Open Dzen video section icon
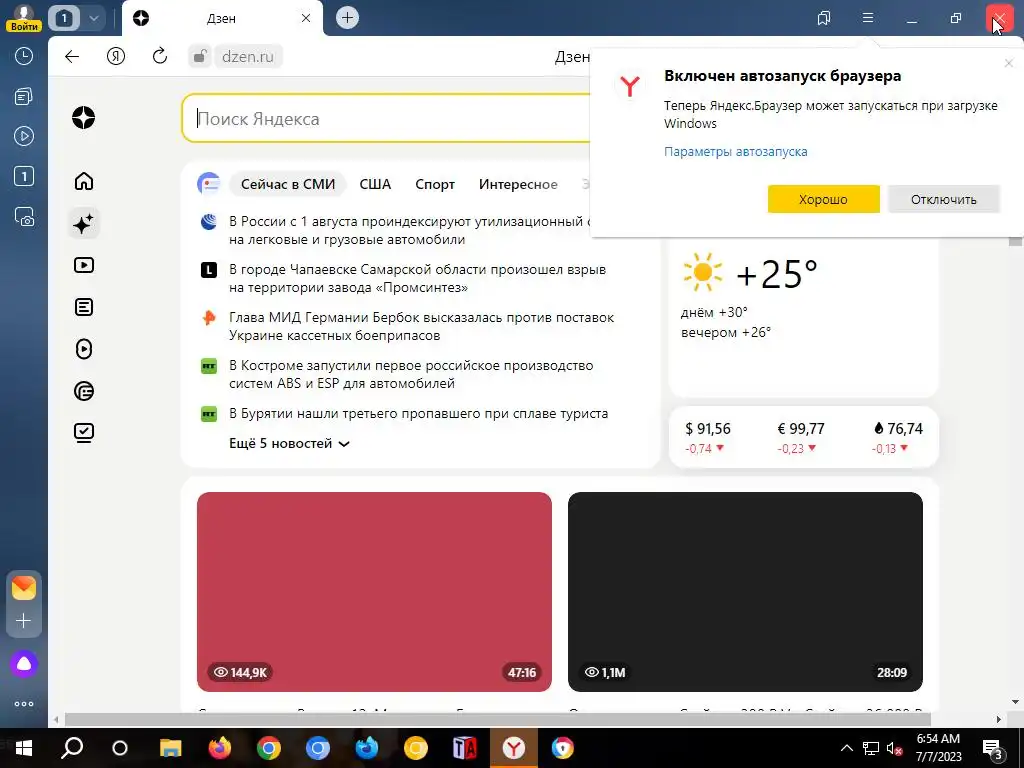 pyautogui.click(x=84, y=265)
